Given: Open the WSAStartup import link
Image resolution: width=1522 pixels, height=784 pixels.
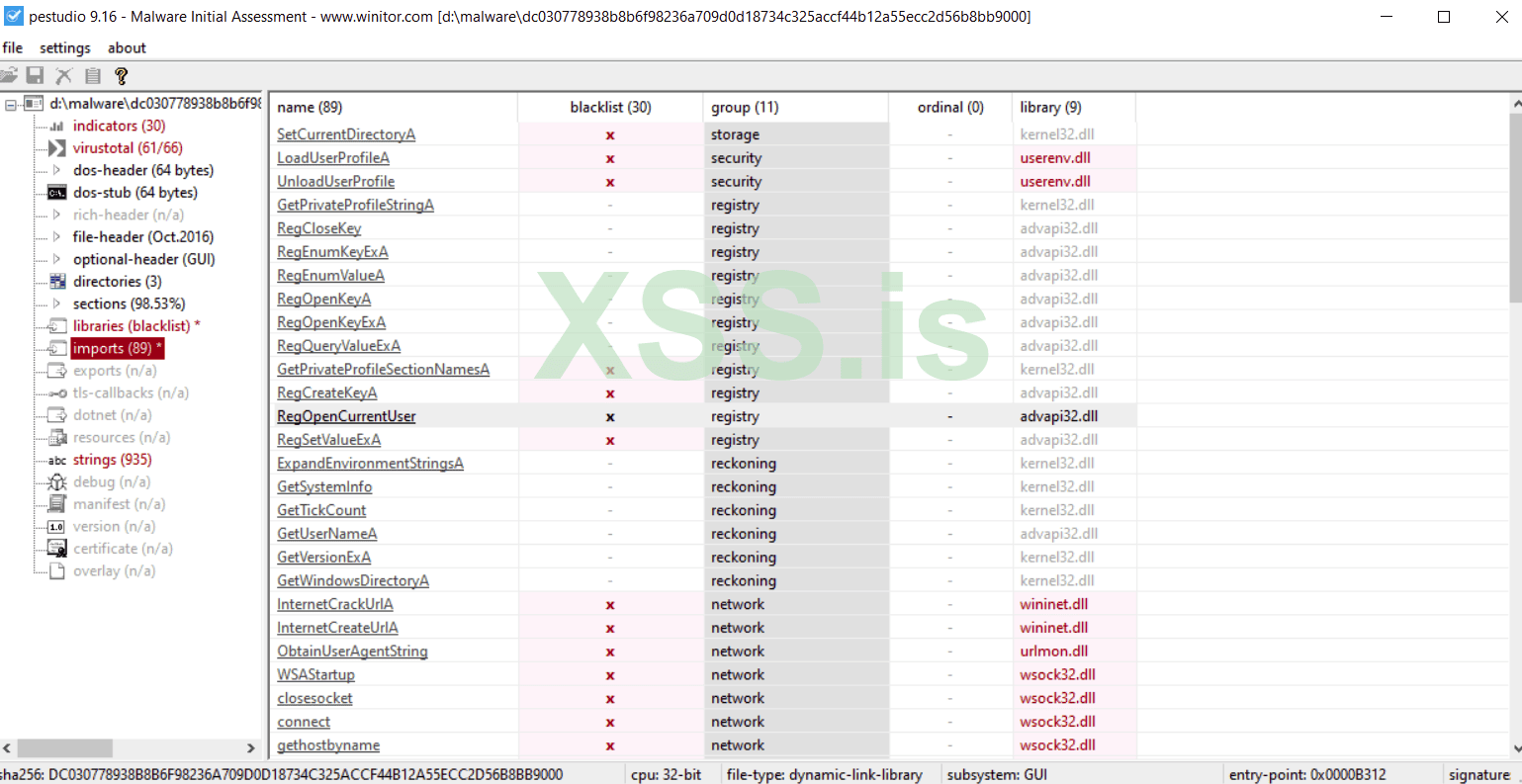Looking at the screenshot, I should tap(315, 675).
